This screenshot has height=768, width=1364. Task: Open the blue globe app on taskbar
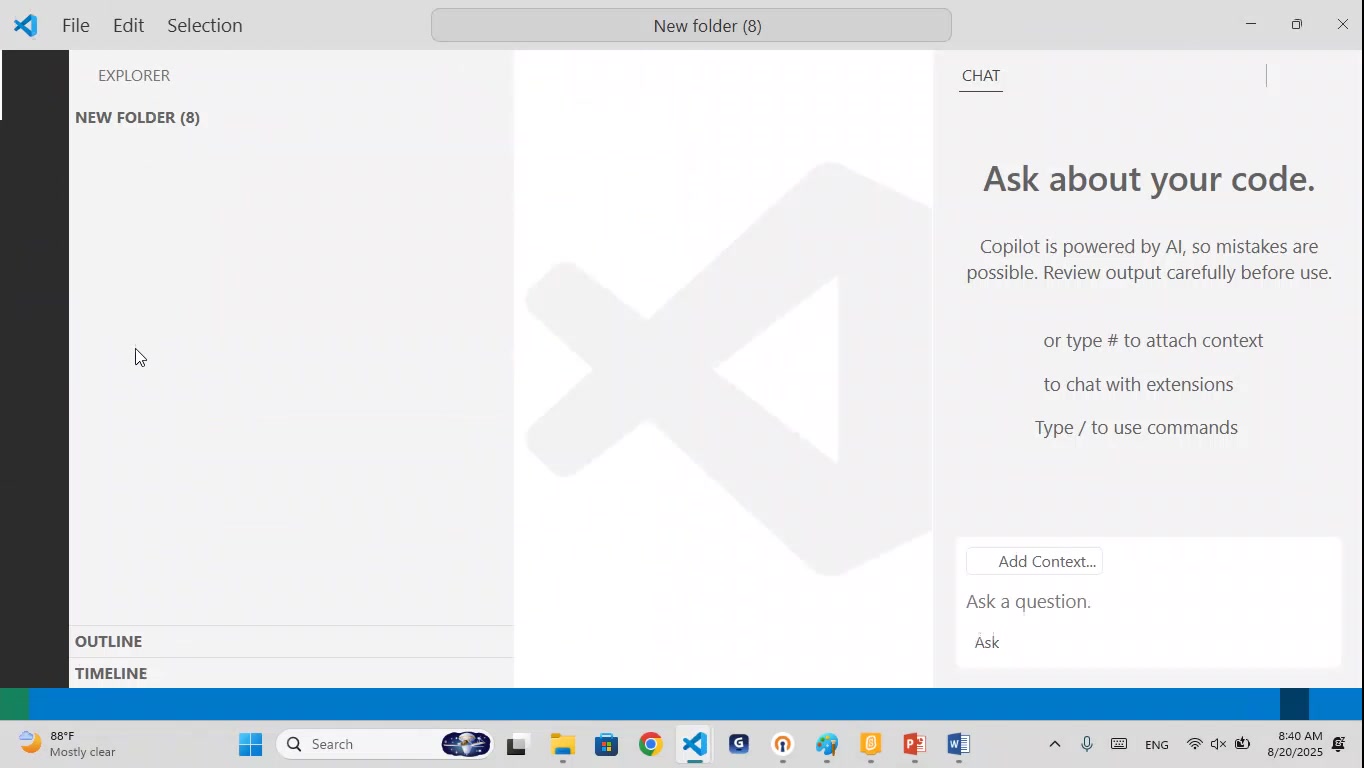coord(827,744)
